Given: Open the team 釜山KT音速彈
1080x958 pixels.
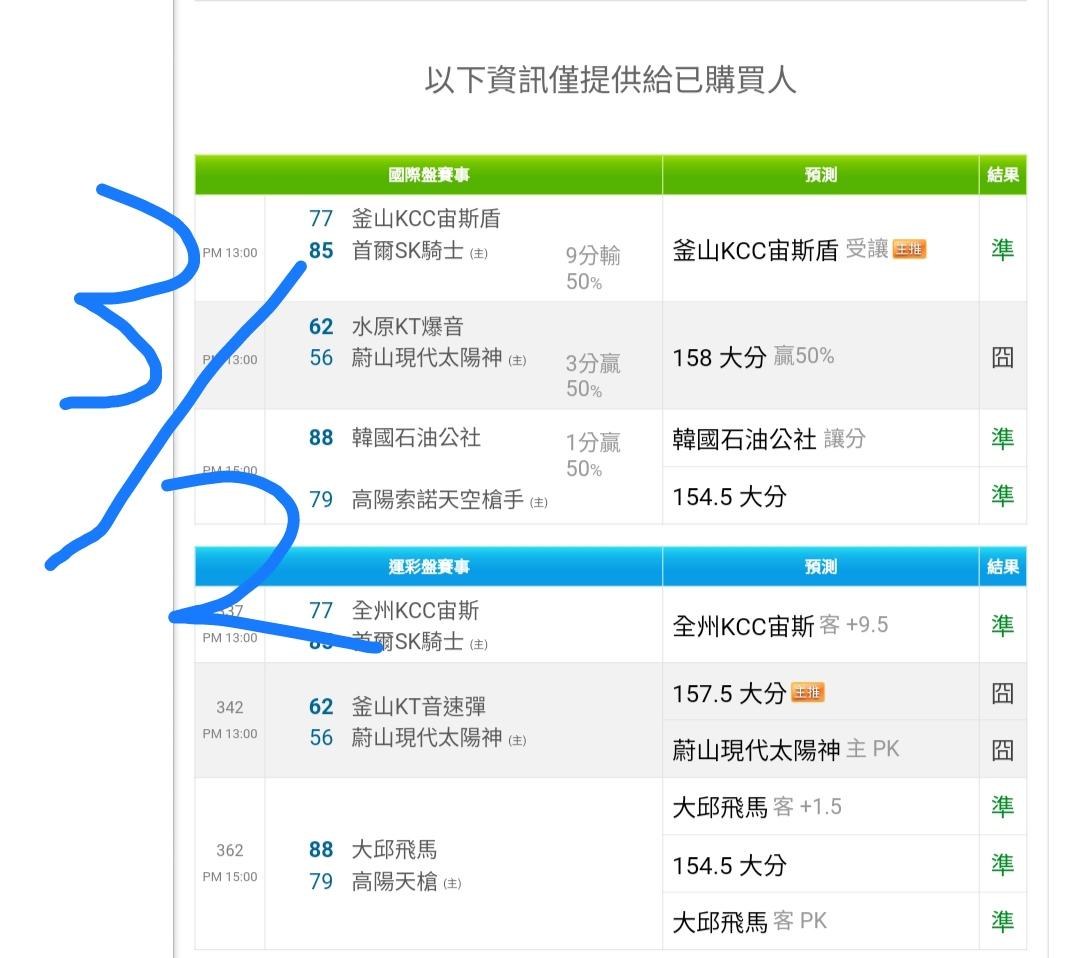Looking at the screenshot, I should (419, 706).
